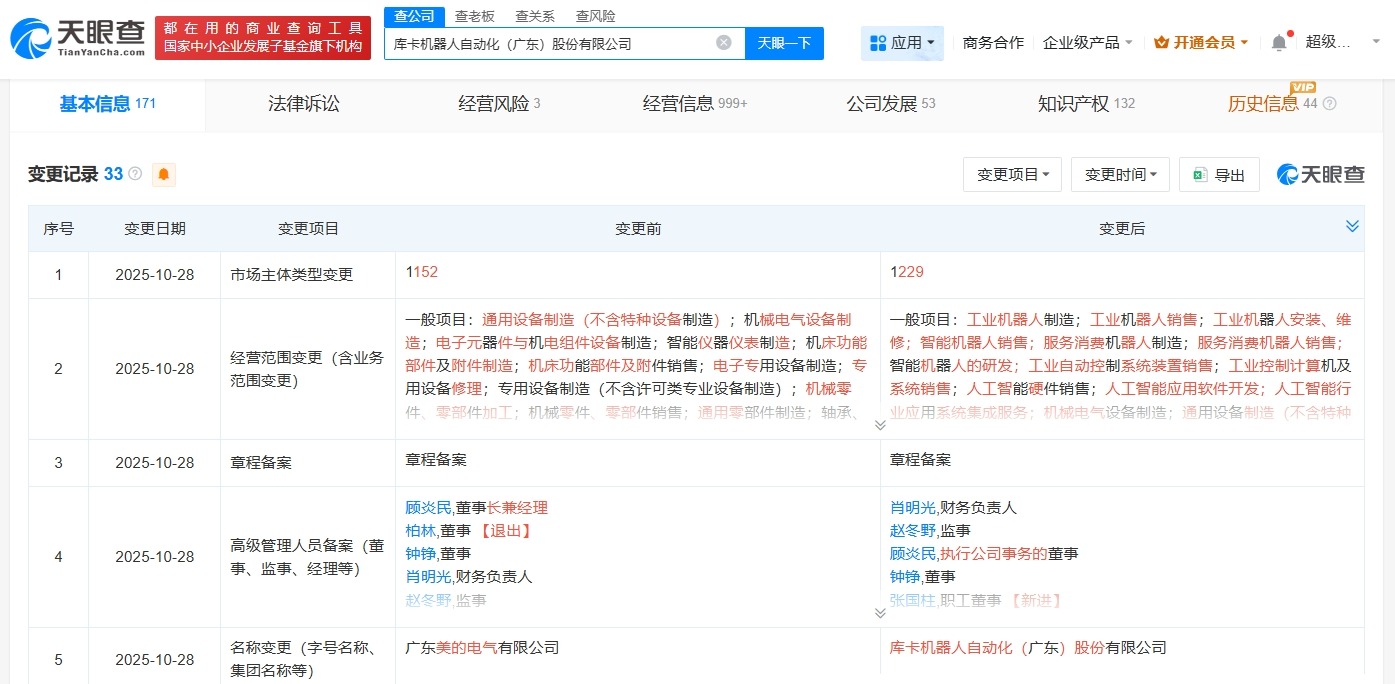
Task: Open 顾炎民 person profile link
Action: pyautogui.click(x=426, y=507)
